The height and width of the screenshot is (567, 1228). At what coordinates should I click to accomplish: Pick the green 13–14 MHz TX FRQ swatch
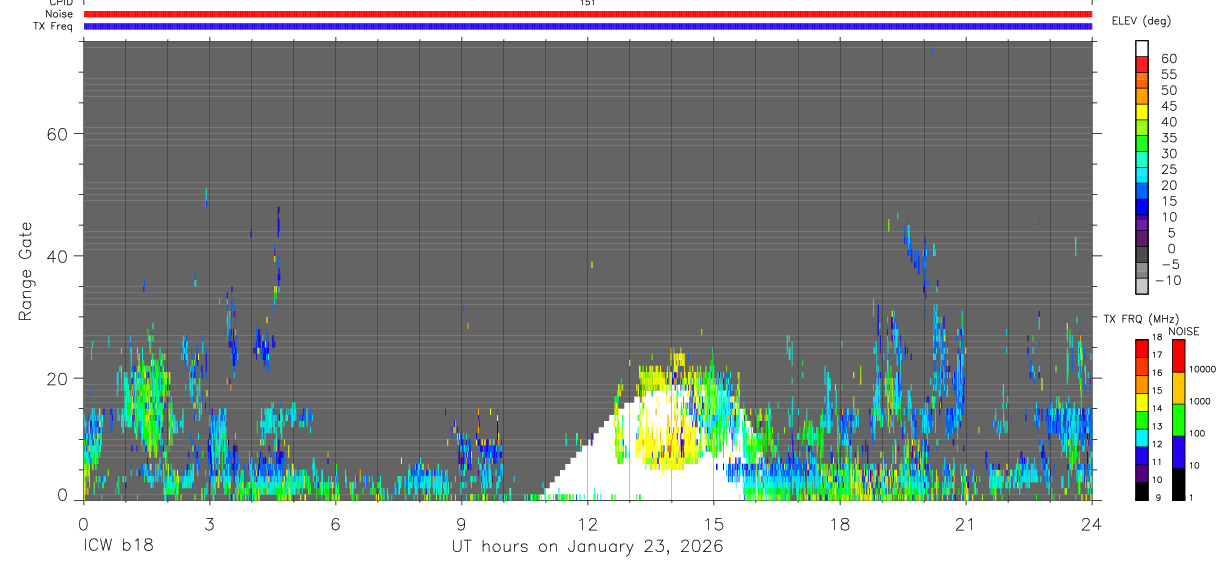(x=1142, y=420)
